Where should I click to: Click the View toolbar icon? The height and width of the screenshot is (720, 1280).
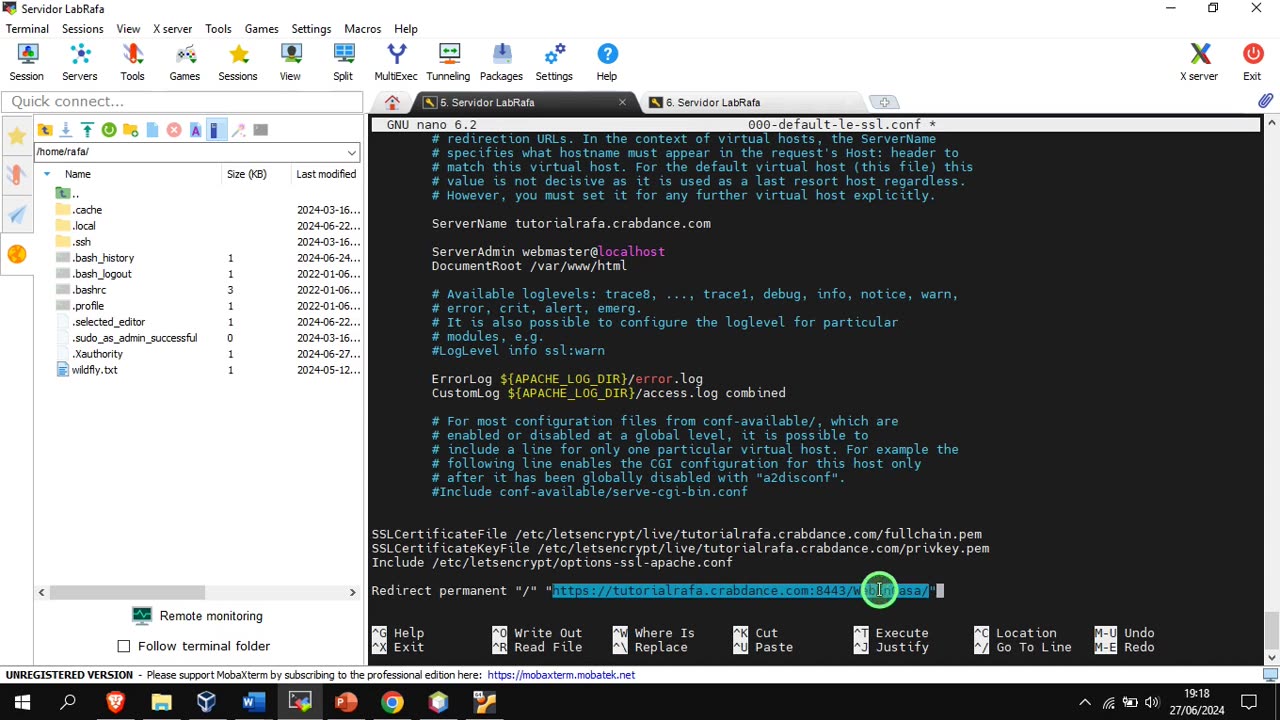(290, 62)
